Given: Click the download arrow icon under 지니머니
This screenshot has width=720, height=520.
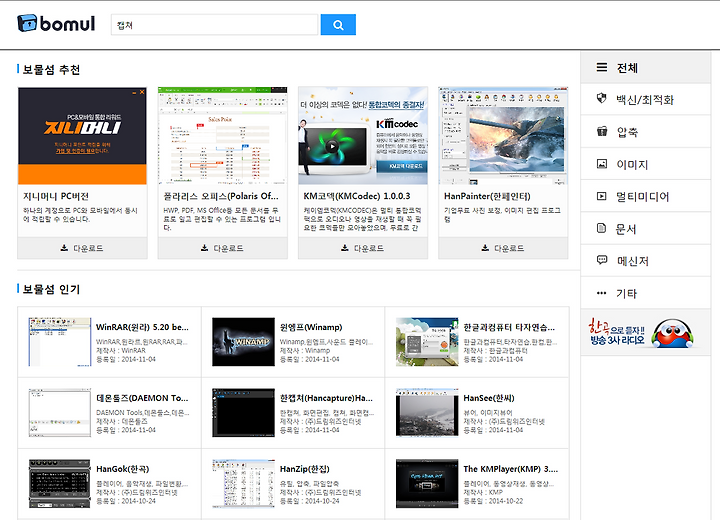Looking at the screenshot, I should tap(64, 248).
